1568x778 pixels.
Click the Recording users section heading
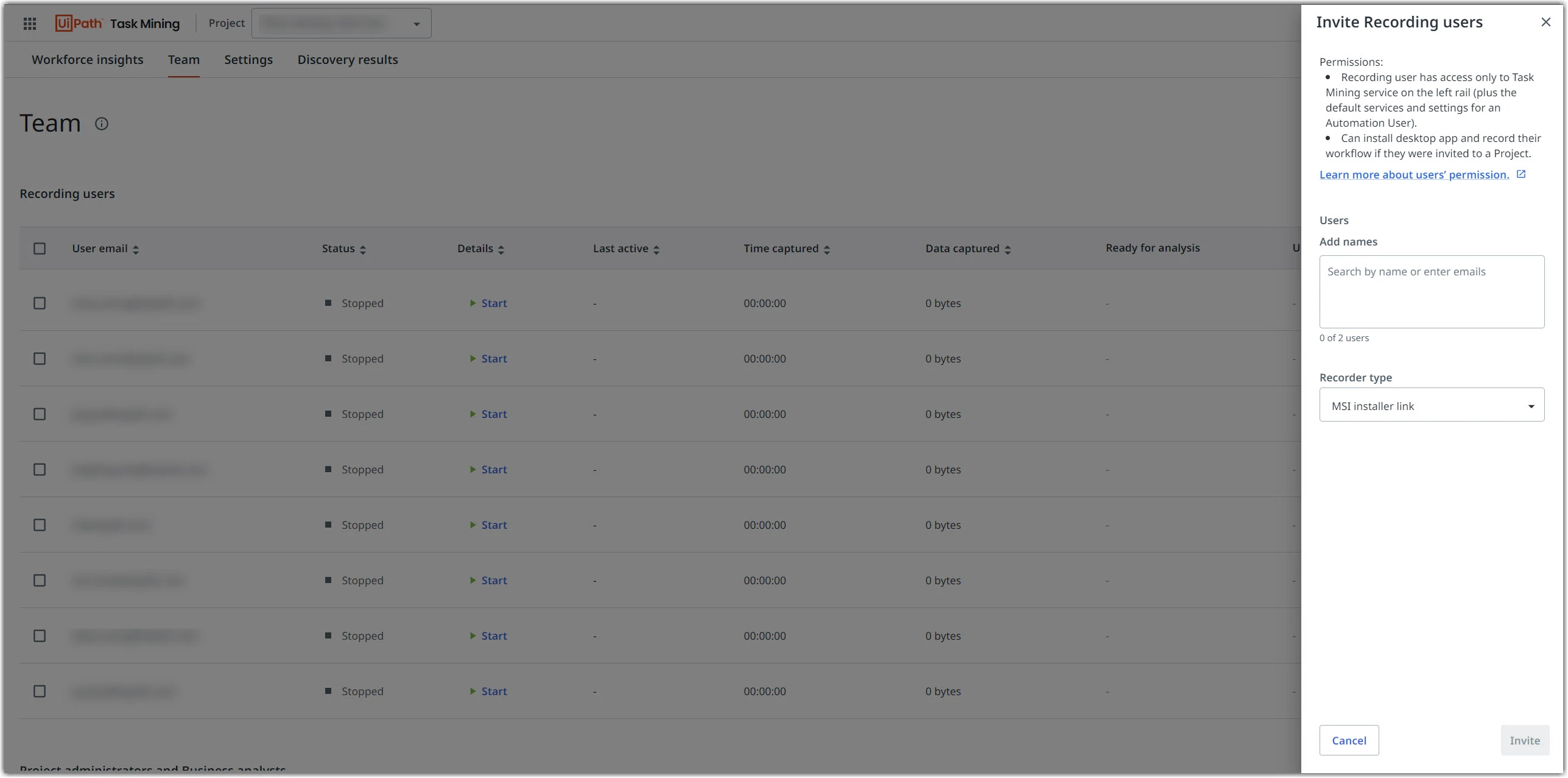67,194
